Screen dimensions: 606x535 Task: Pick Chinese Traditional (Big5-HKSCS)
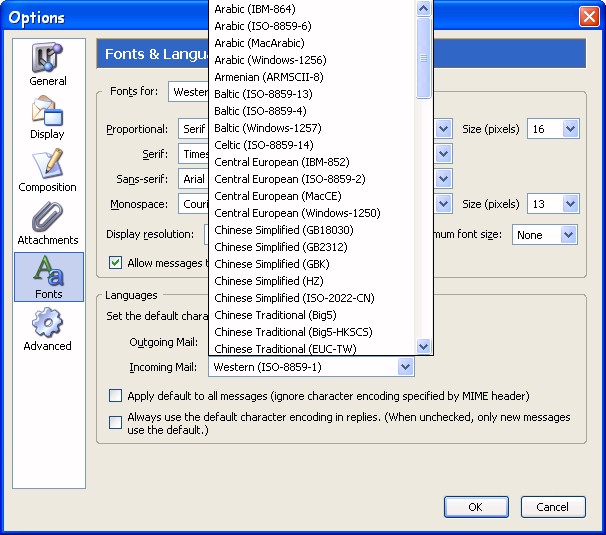click(x=312, y=332)
